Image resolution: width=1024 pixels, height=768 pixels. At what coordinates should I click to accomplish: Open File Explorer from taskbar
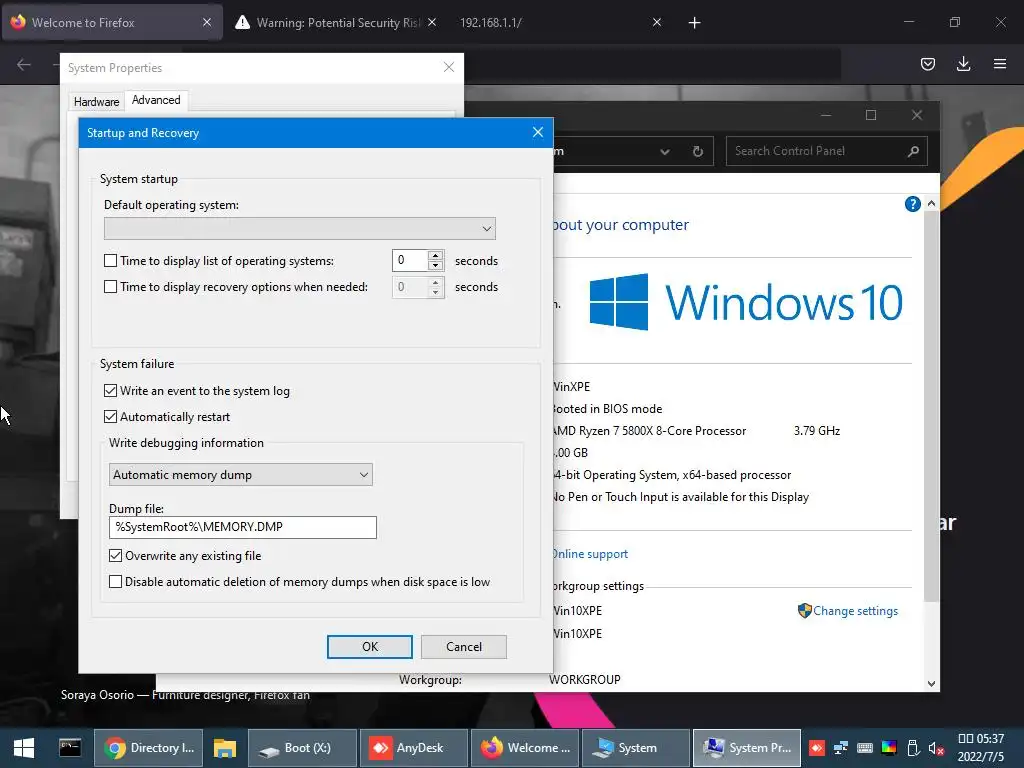(225, 748)
